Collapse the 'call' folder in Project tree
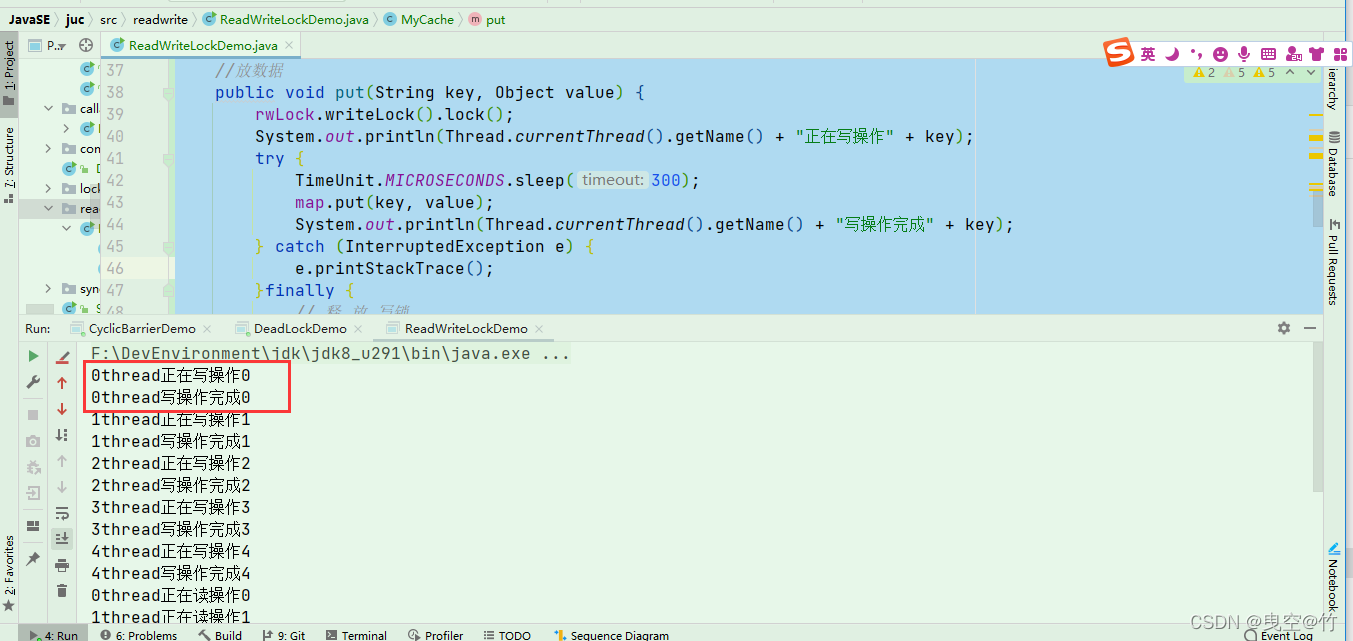The height and width of the screenshot is (641, 1353). pyautogui.click(x=48, y=108)
